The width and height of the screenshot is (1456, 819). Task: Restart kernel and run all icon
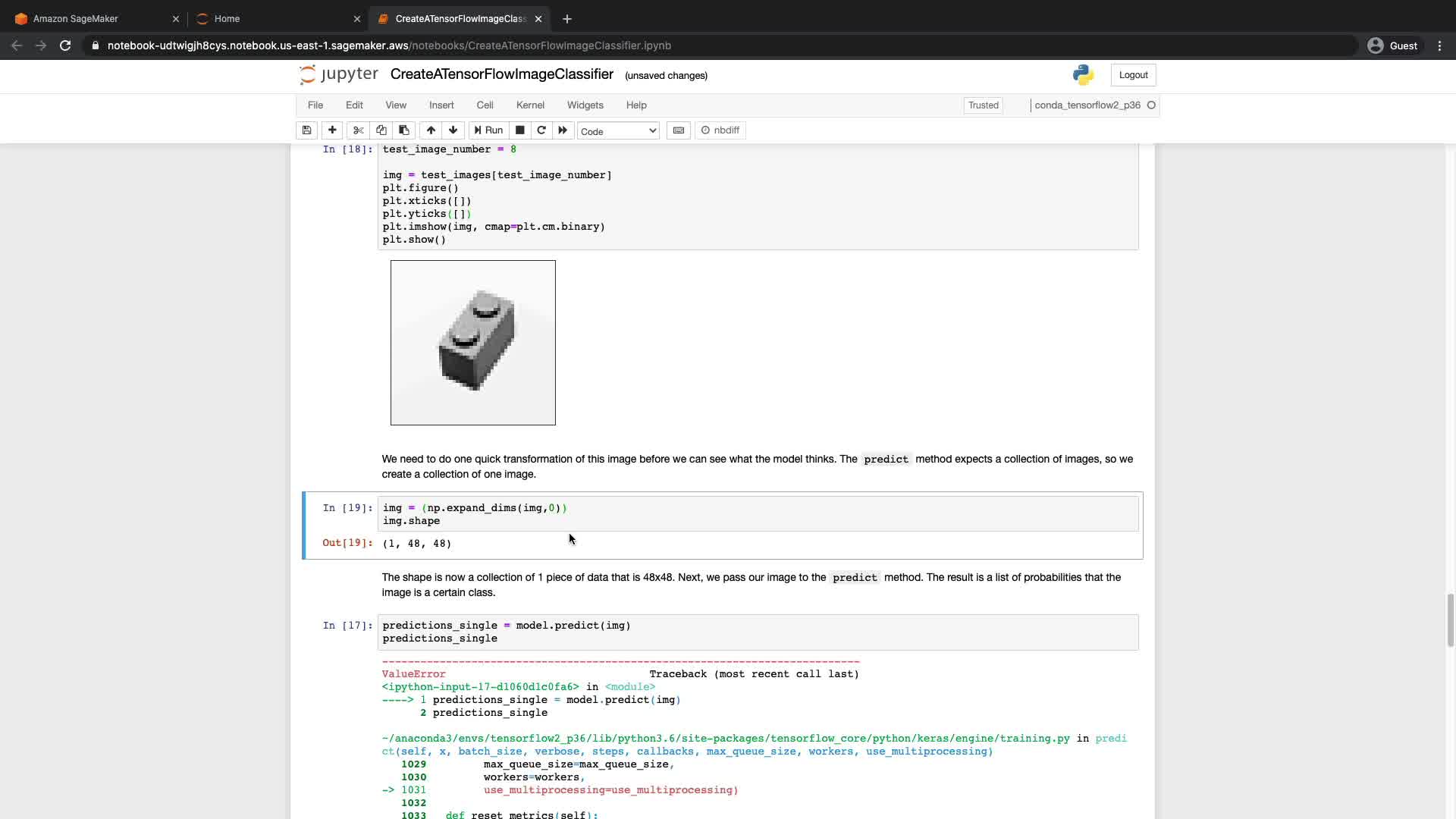[563, 130]
